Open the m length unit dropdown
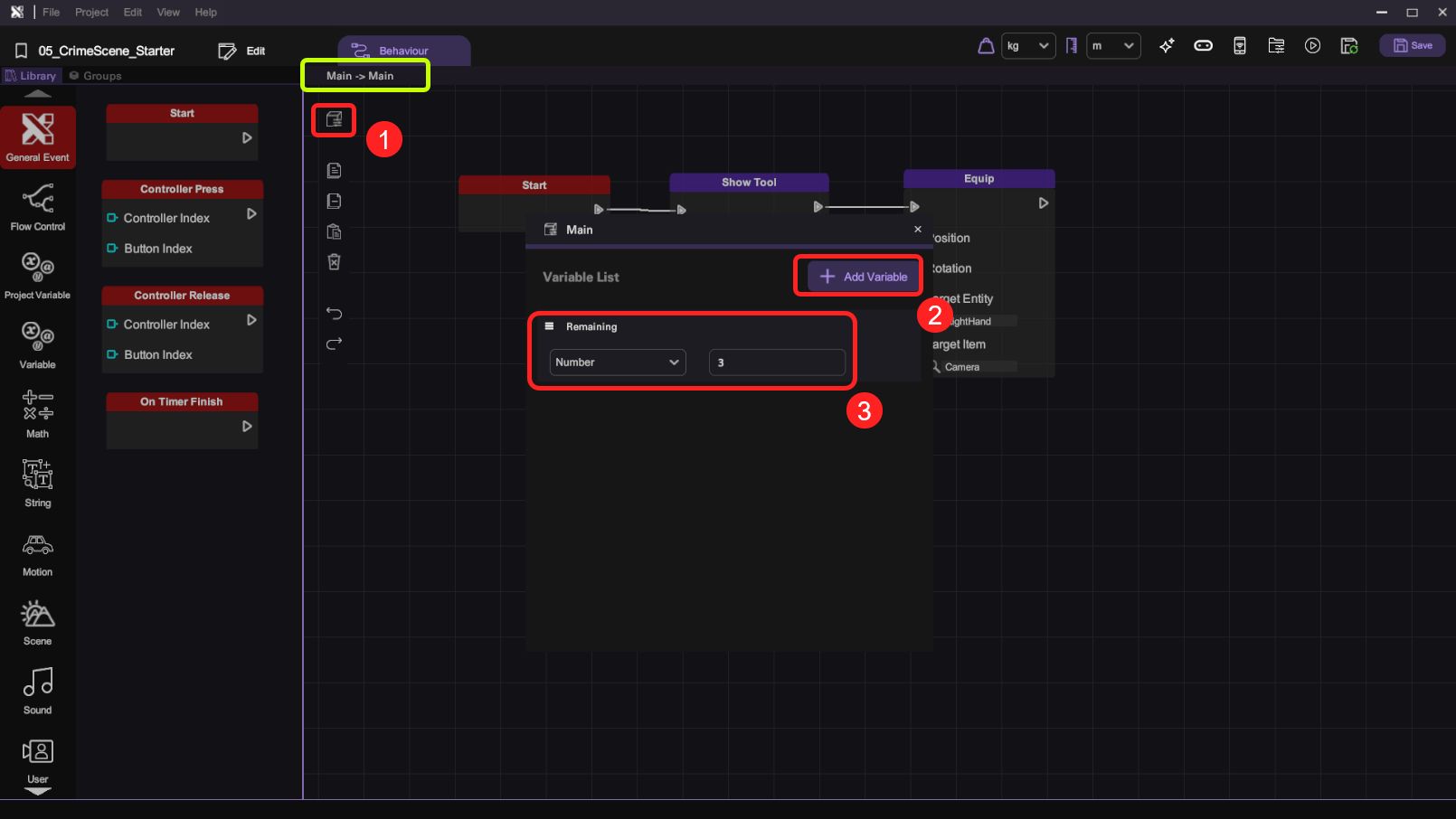 1112,46
